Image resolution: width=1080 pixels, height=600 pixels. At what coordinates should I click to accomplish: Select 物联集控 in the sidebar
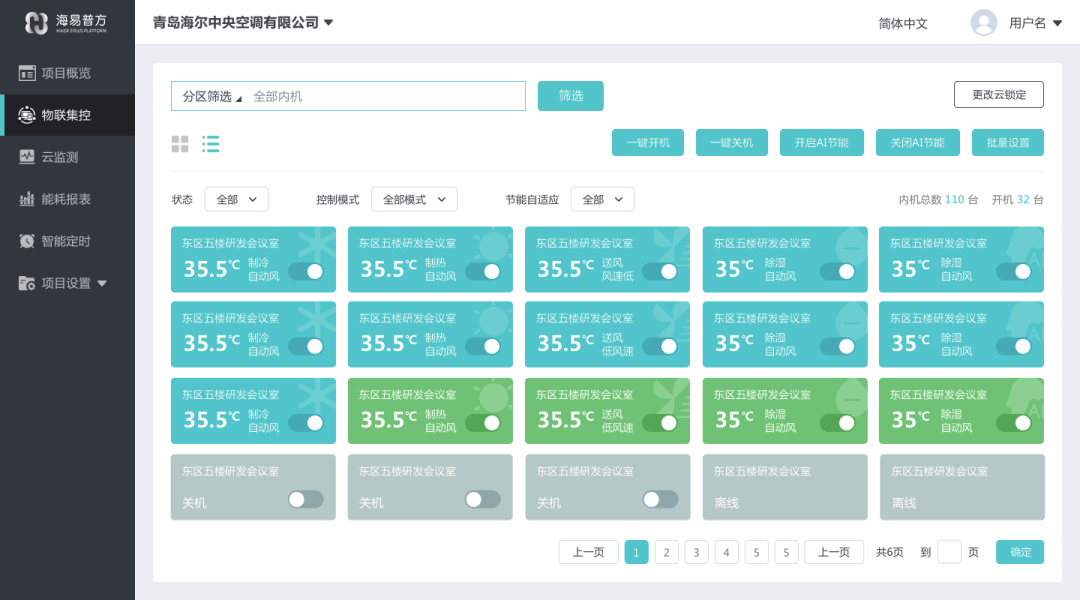[66, 115]
